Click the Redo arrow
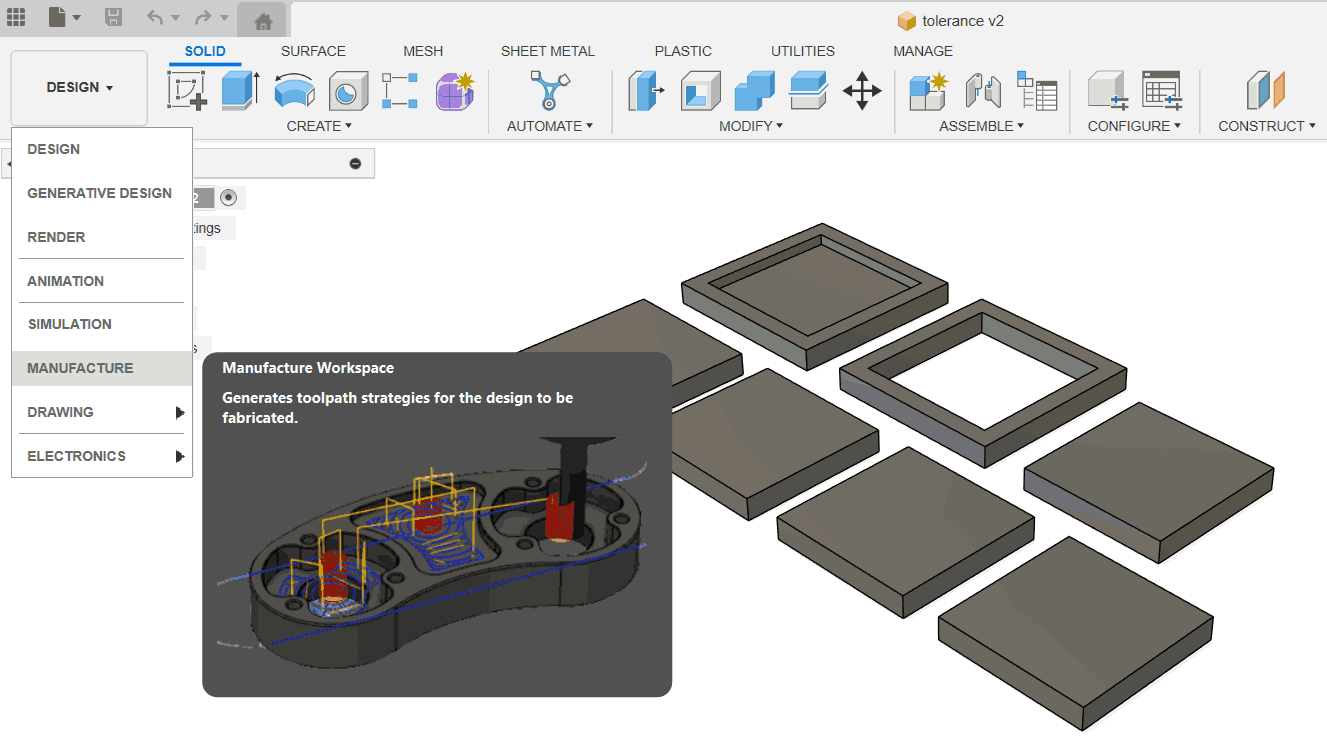The width and height of the screenshot is (1327, 755). (x=203, y=17)
